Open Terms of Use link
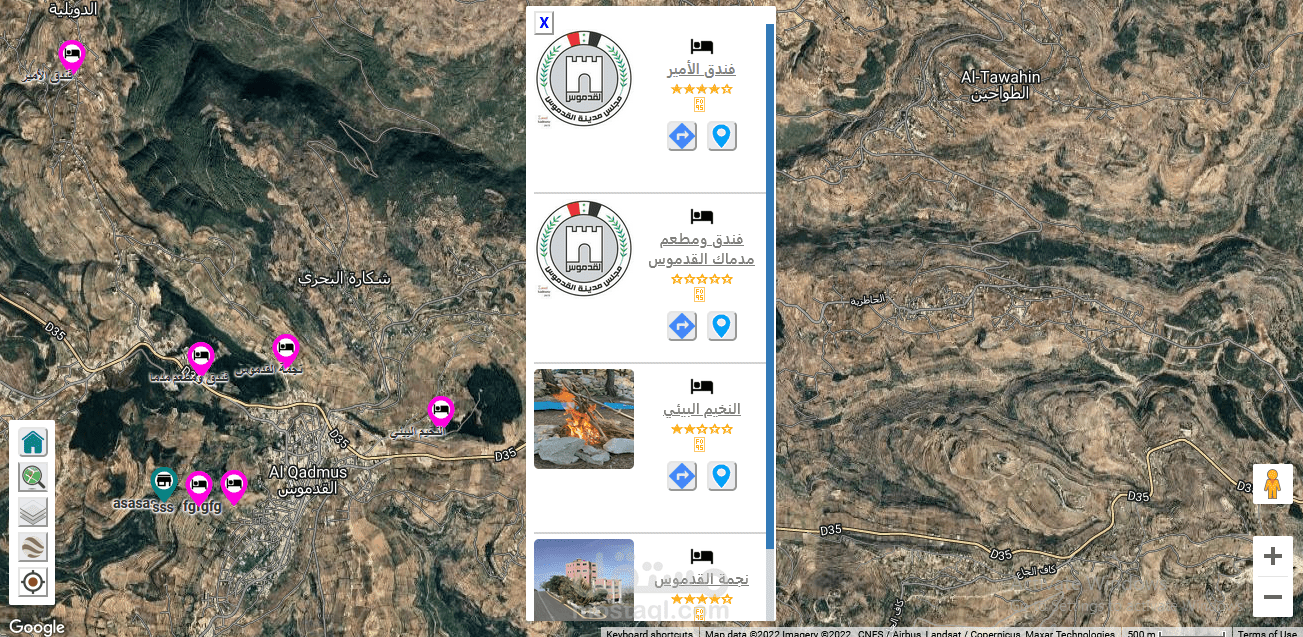Image resolution: width=1303 pixels, height=637 pixels. pyautogui.click(x=1267, y=632)
